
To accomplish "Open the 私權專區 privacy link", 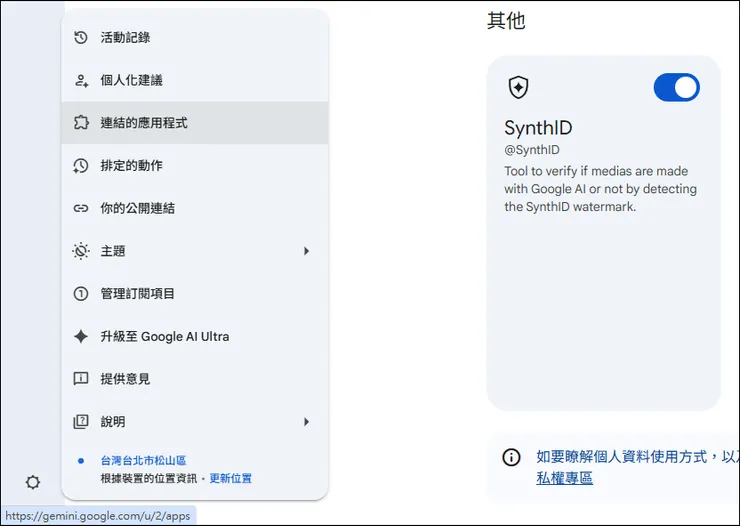I will 564,478.
